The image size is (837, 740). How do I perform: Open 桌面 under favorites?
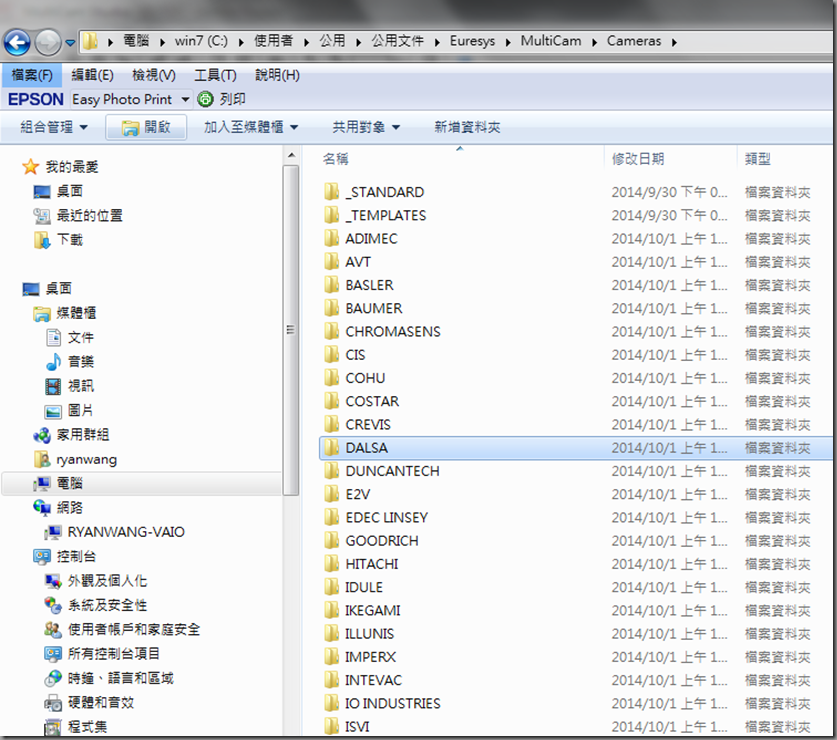point(69,191)
